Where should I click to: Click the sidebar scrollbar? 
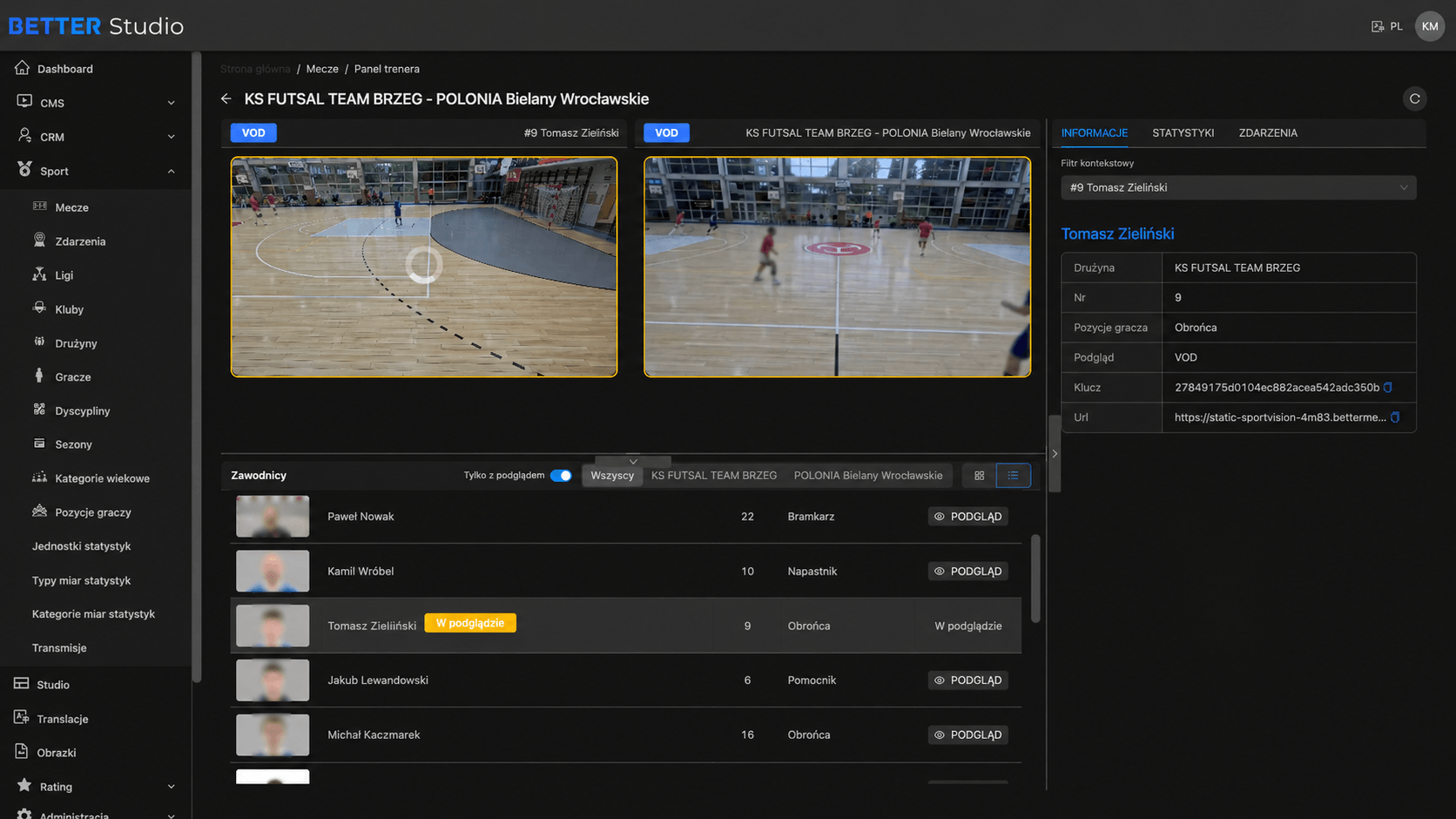coord(197,366)
